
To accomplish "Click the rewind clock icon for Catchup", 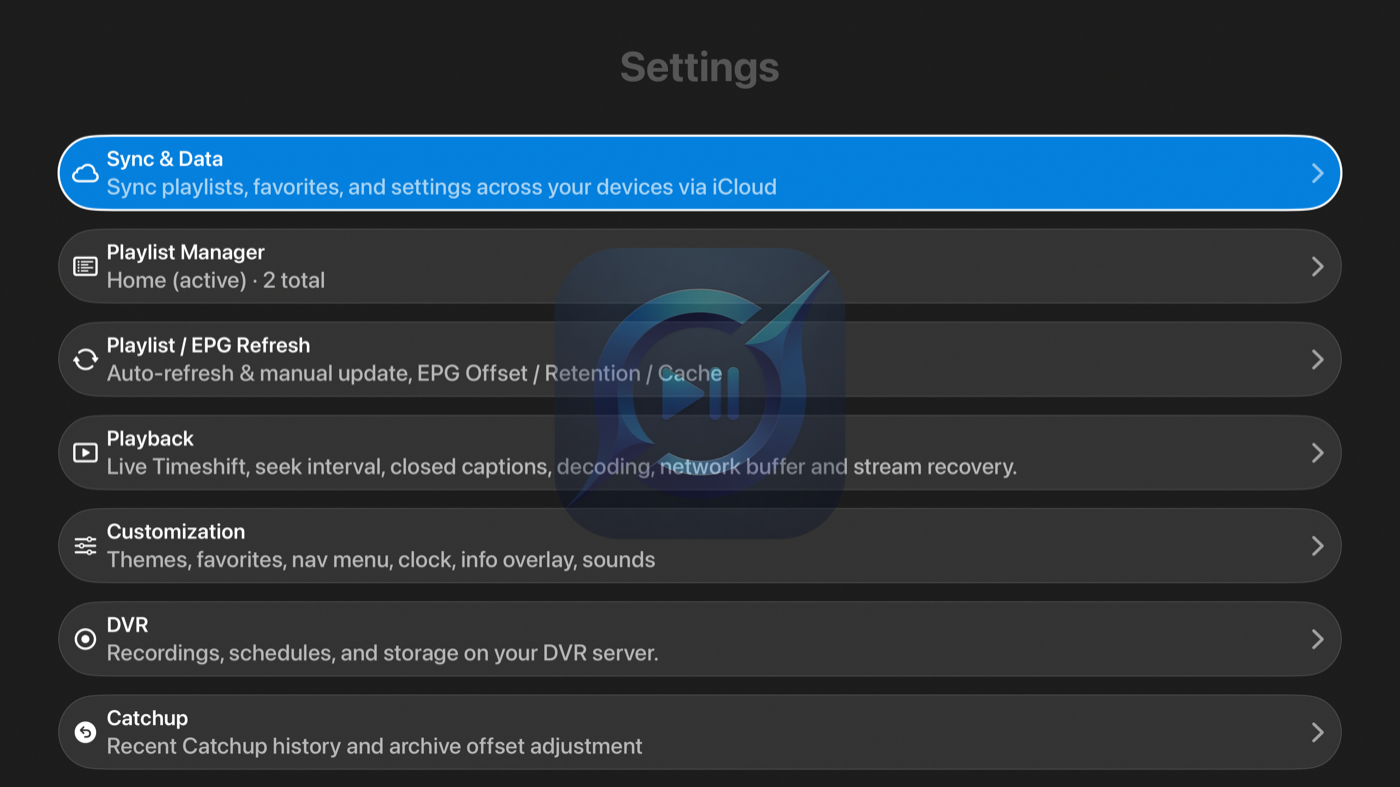I will pyautogui.click(x=86, y=732).
